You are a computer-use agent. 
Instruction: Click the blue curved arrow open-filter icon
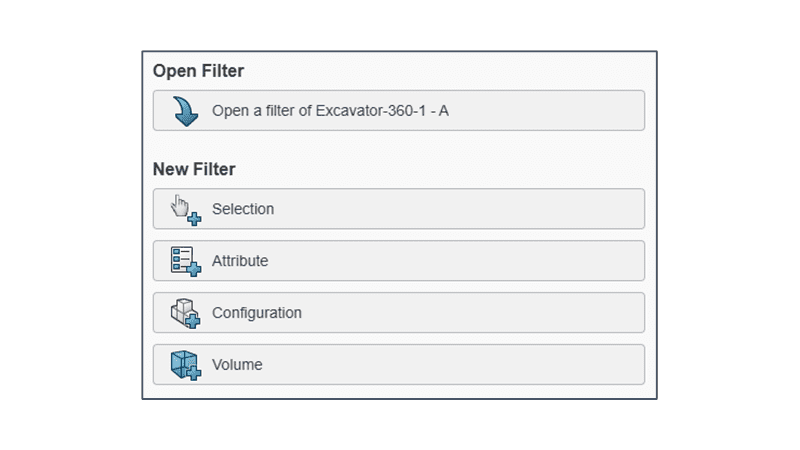click(186, 111)
